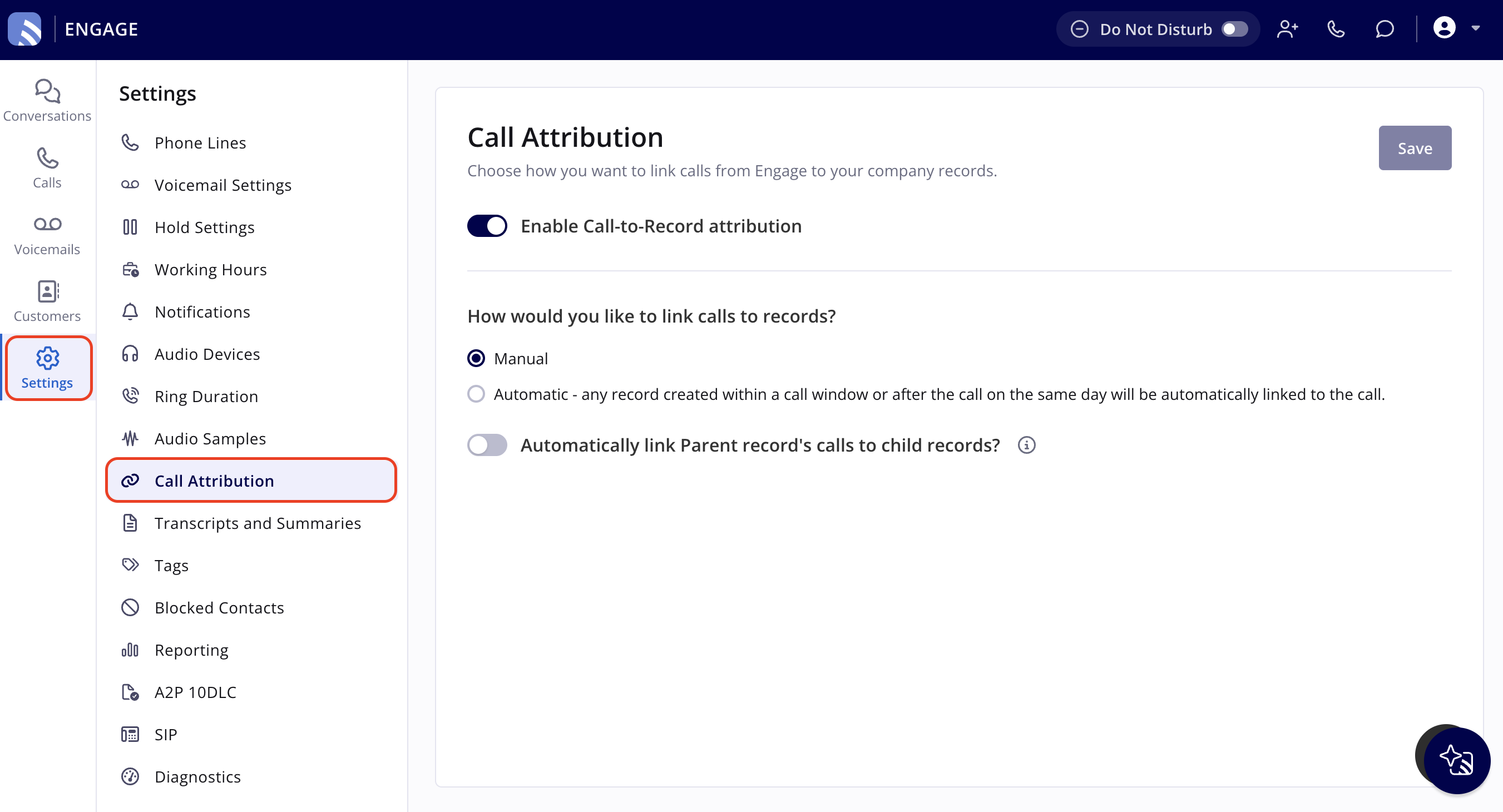Open Ring Duration settings
Image resolution: width=1503 pixels, height=812 pixels.
251,397
